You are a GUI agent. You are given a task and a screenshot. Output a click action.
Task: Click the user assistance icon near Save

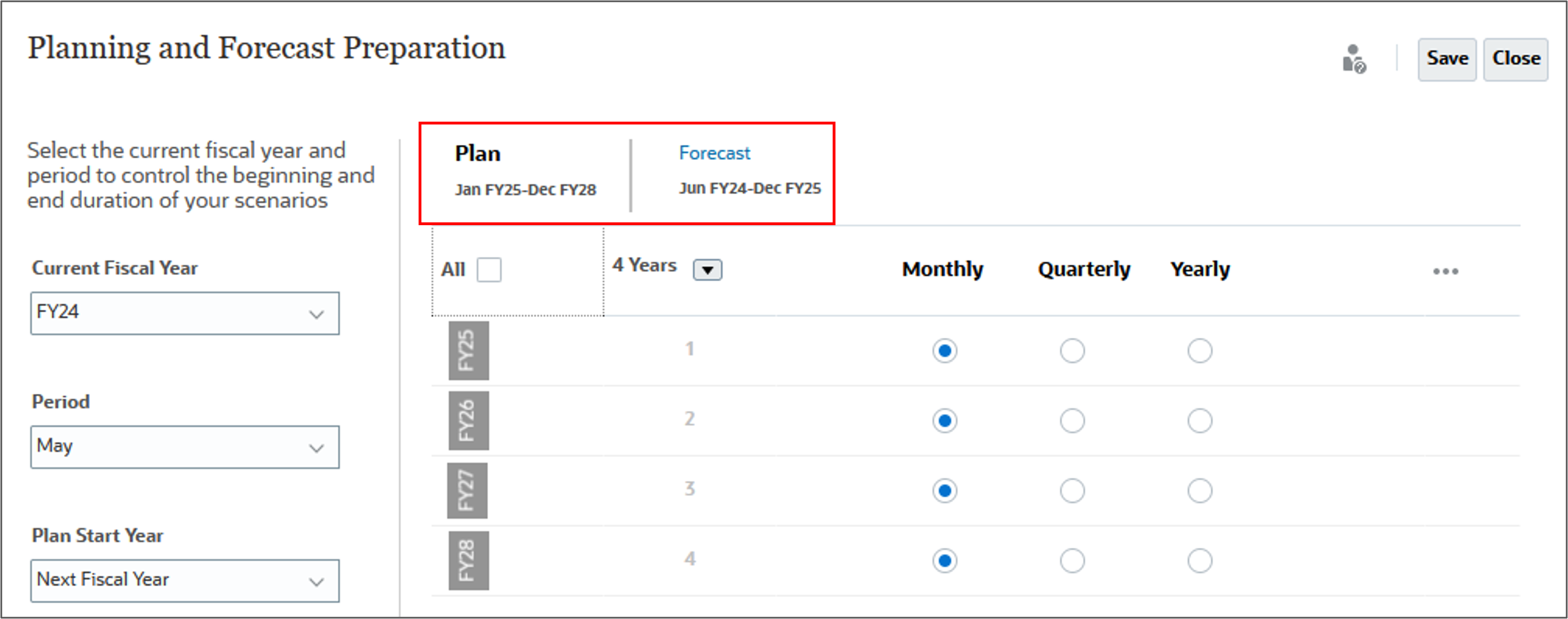pos(1354,59)
